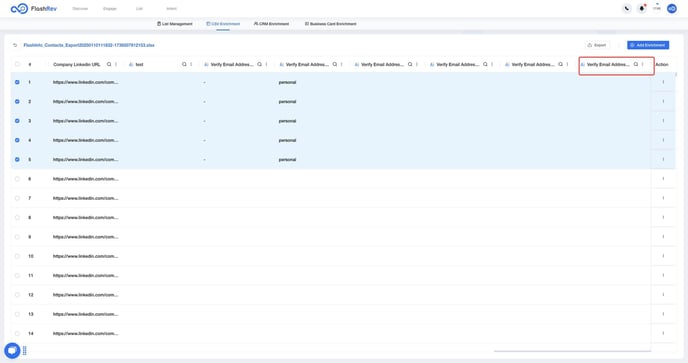The image size is (688, 363).
Task: Uncheck row 5 checkbox
Action: pyautogui.click(x=17, y=159)
